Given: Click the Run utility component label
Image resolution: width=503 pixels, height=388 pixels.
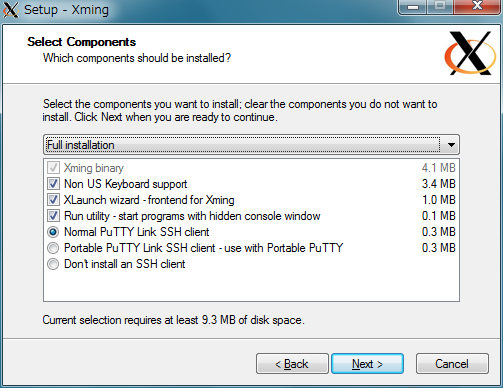Looking at the screenshot, I should tap(192, 216).
